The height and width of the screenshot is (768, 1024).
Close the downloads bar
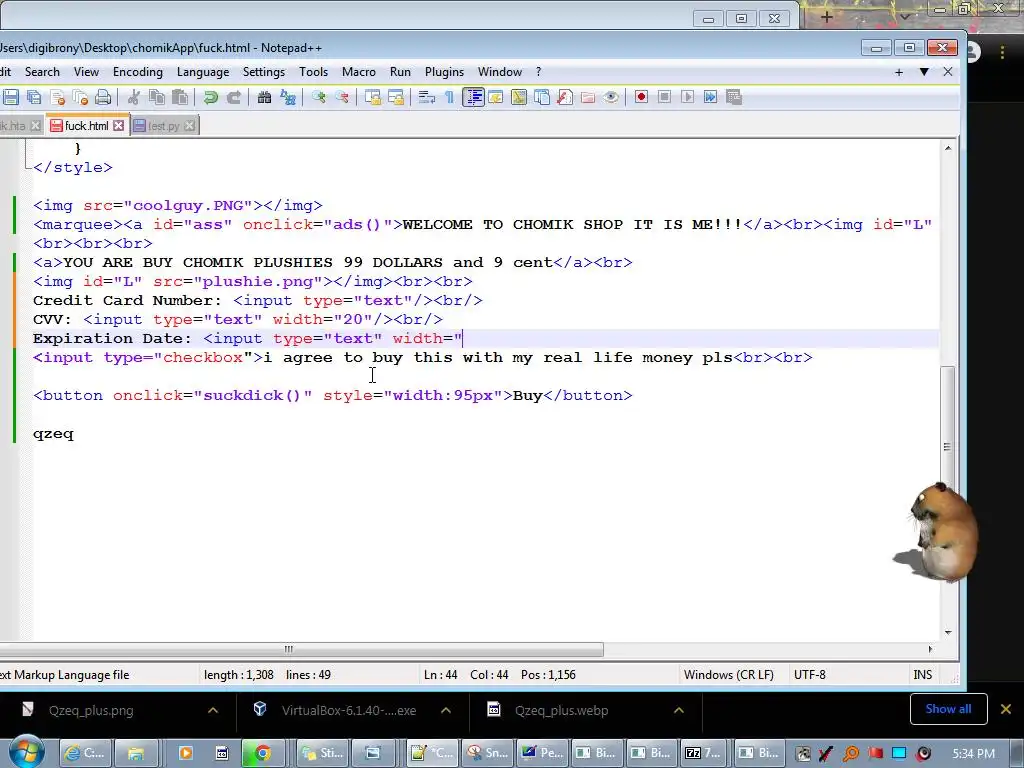[1006, 709]
